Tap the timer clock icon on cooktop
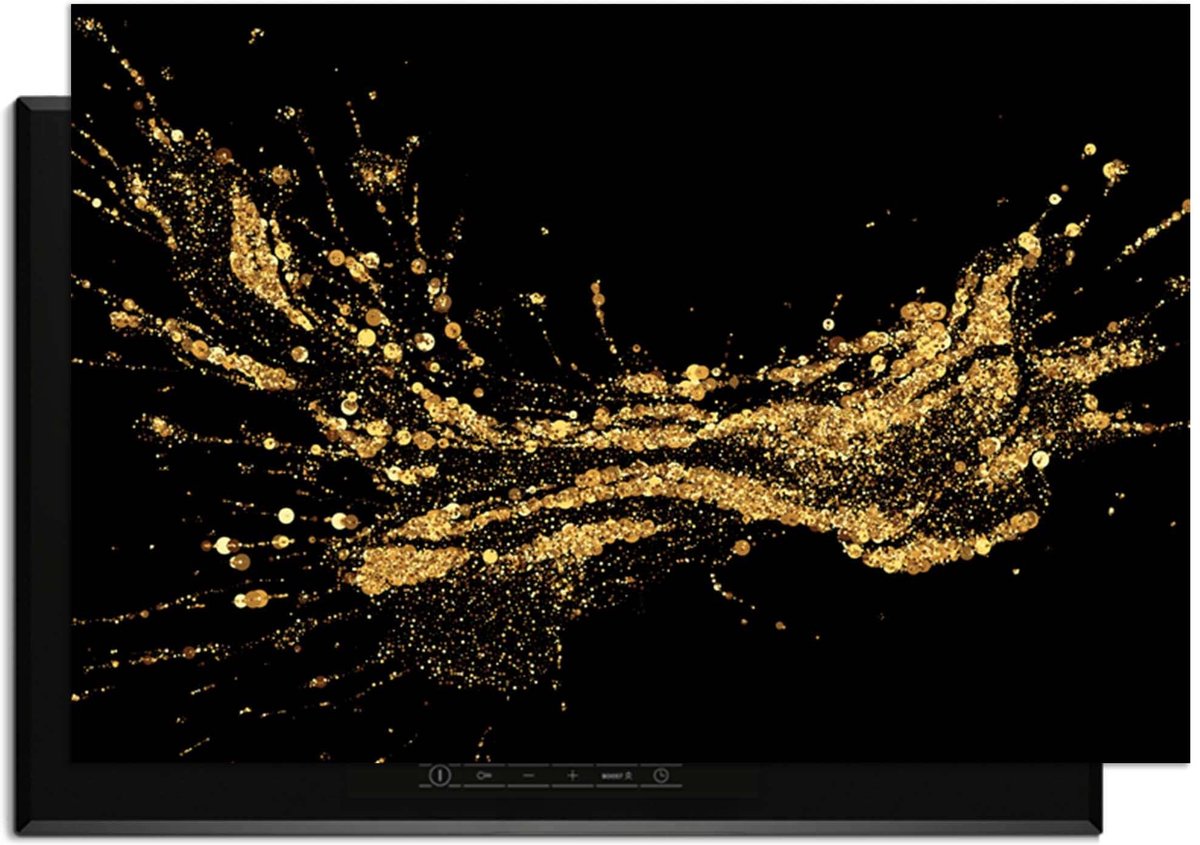The width and height of the screenshot is (1200, 845). (661, 775)
